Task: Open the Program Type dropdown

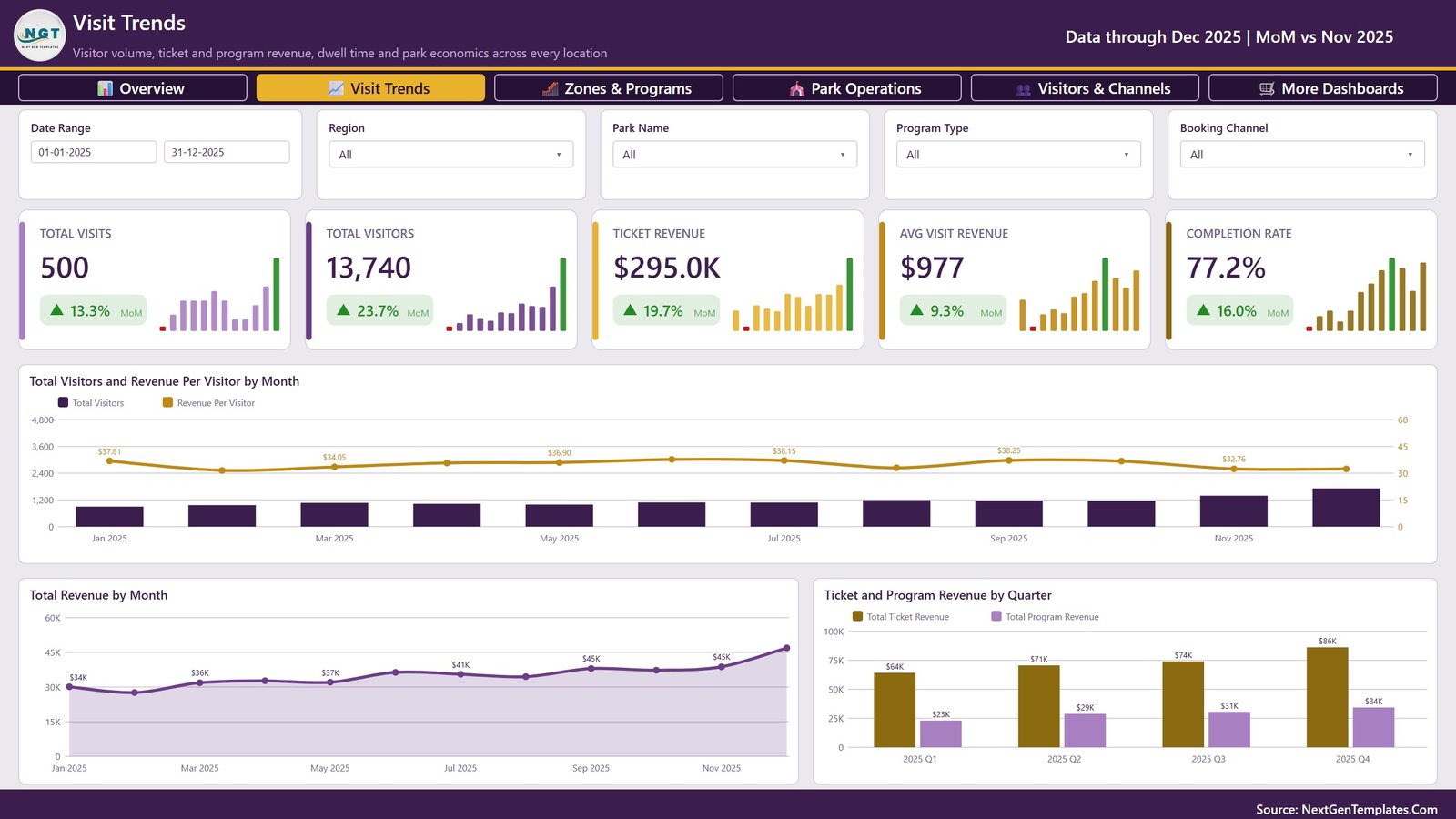Action: click(x=1019, y=155)
